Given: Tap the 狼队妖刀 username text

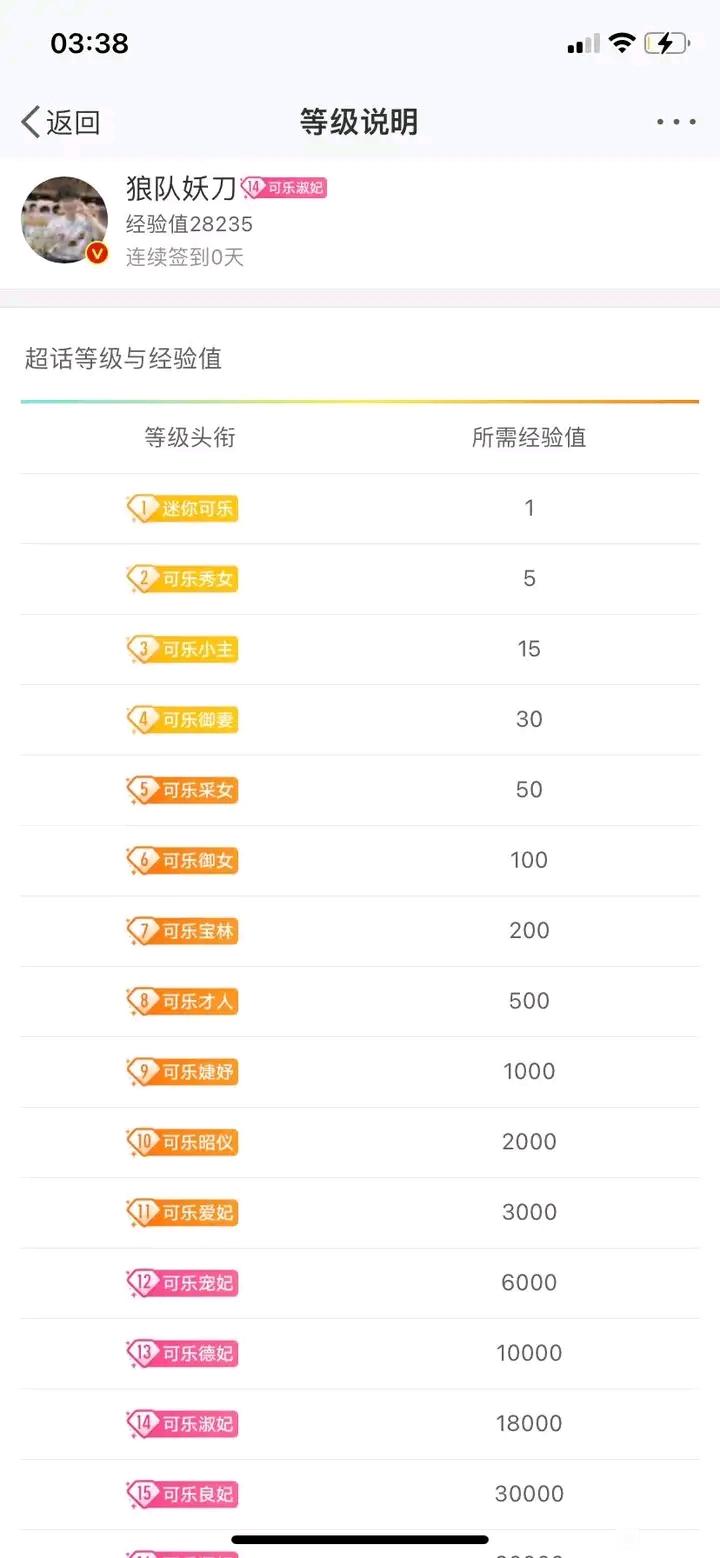Looking at the screenshot, I should click(181, 187).
